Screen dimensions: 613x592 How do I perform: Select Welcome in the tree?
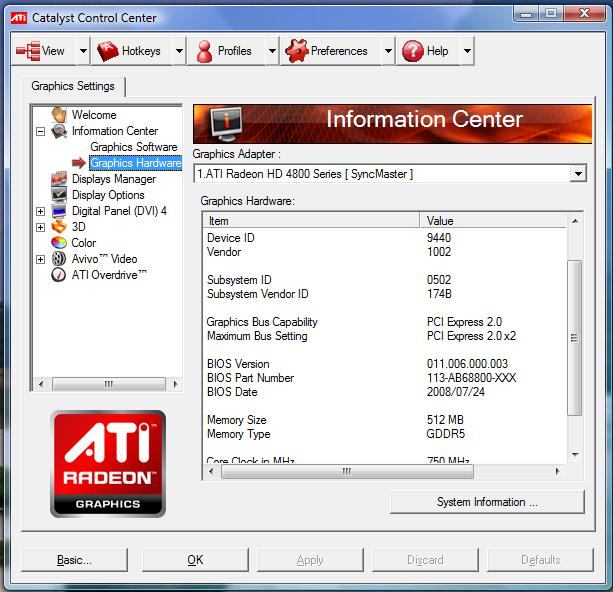(x=94, y=115)
